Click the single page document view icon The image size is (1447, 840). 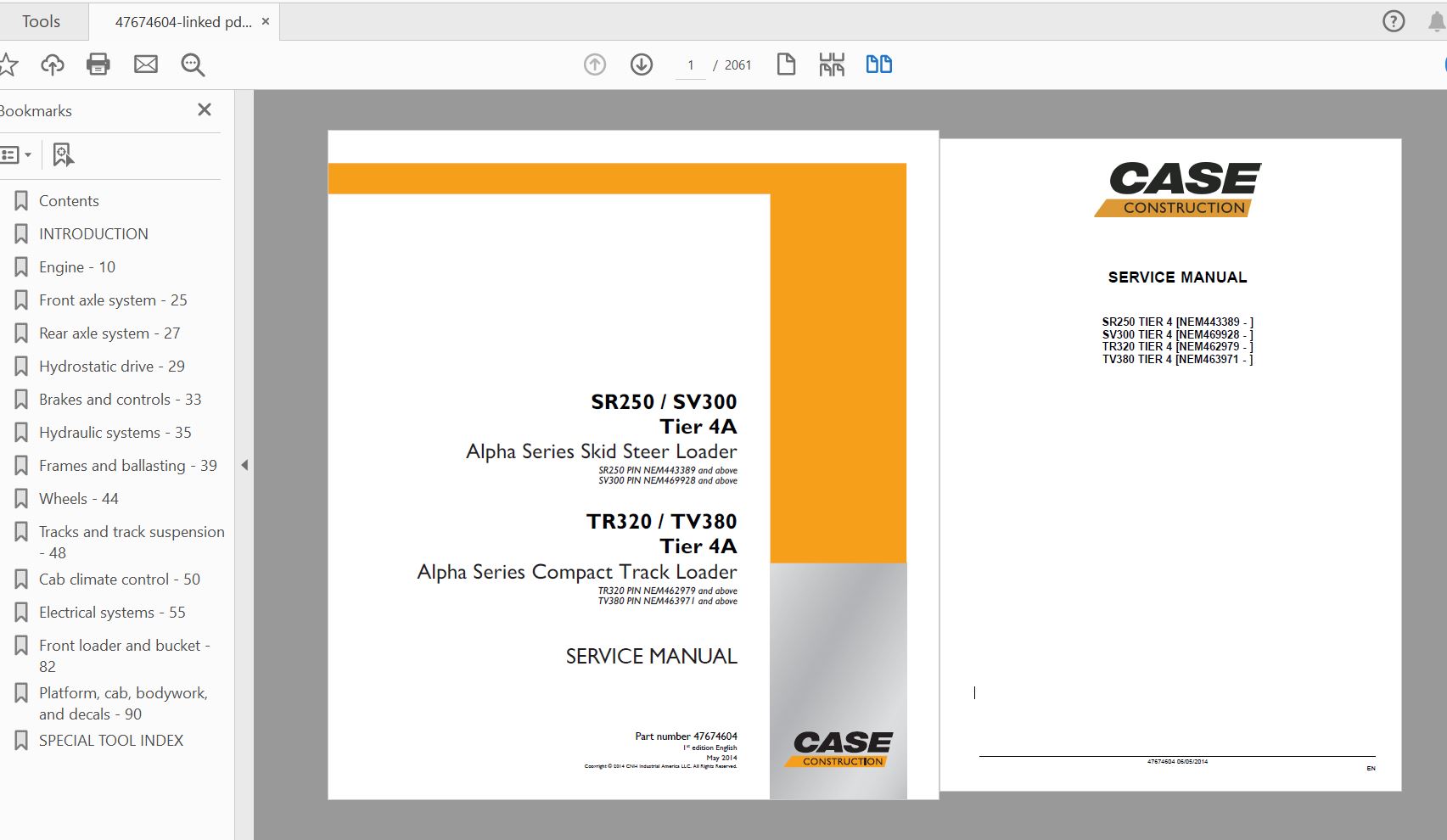(787, 64)
